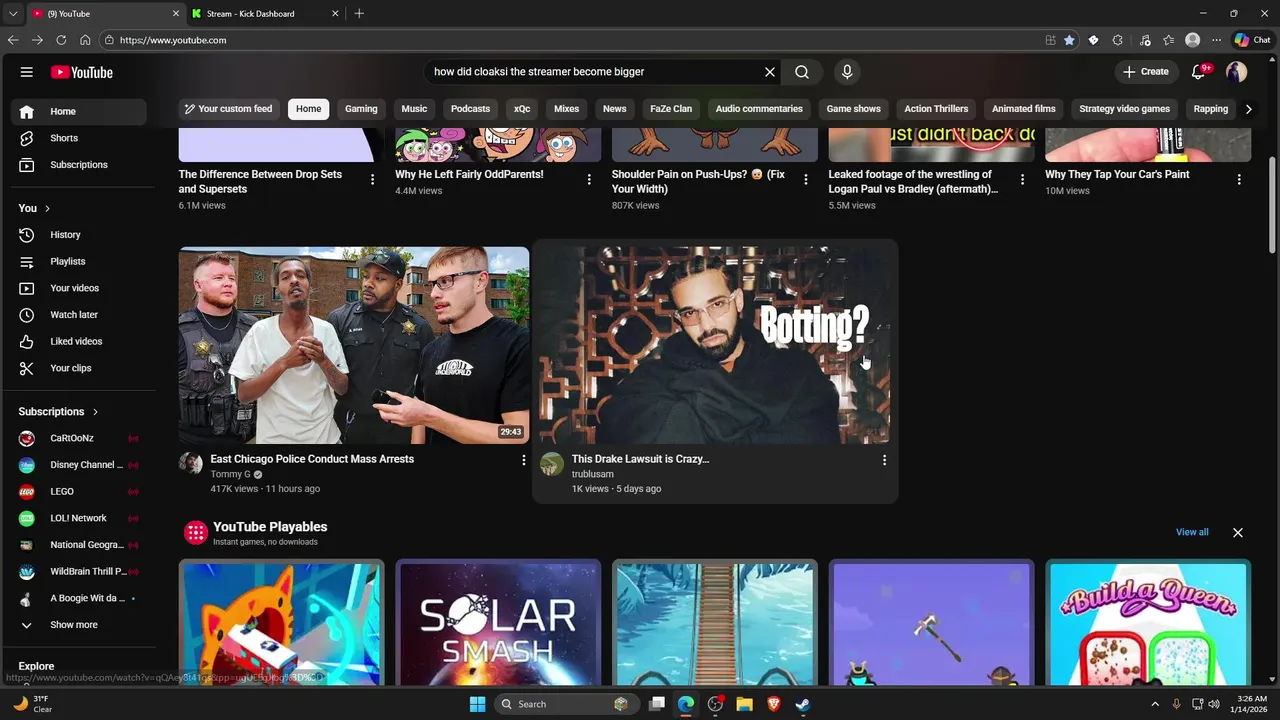Open the Build a Queen playable
Screen dimensions: 1280x720
point(1148,625)
